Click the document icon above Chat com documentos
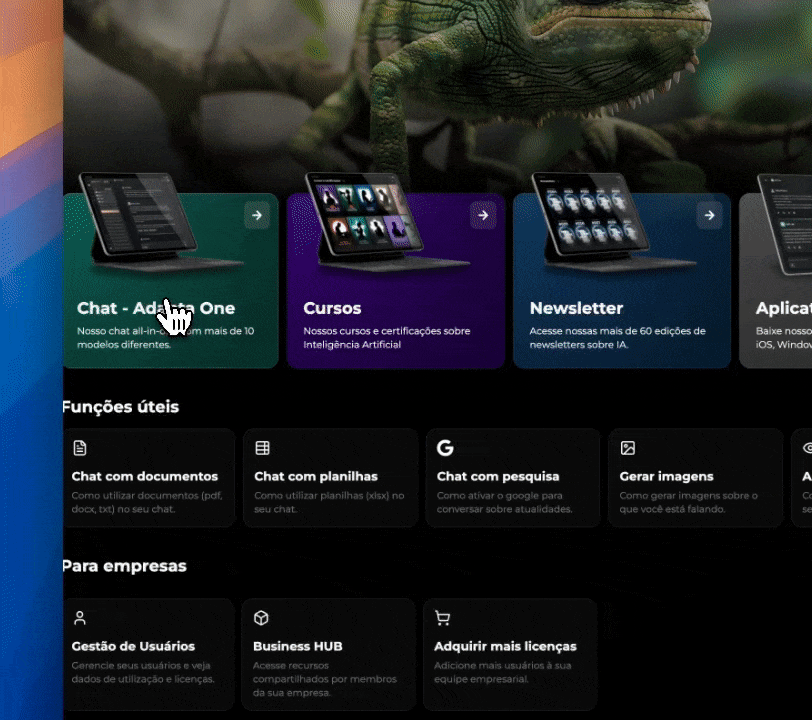 (x=80, y=448)
